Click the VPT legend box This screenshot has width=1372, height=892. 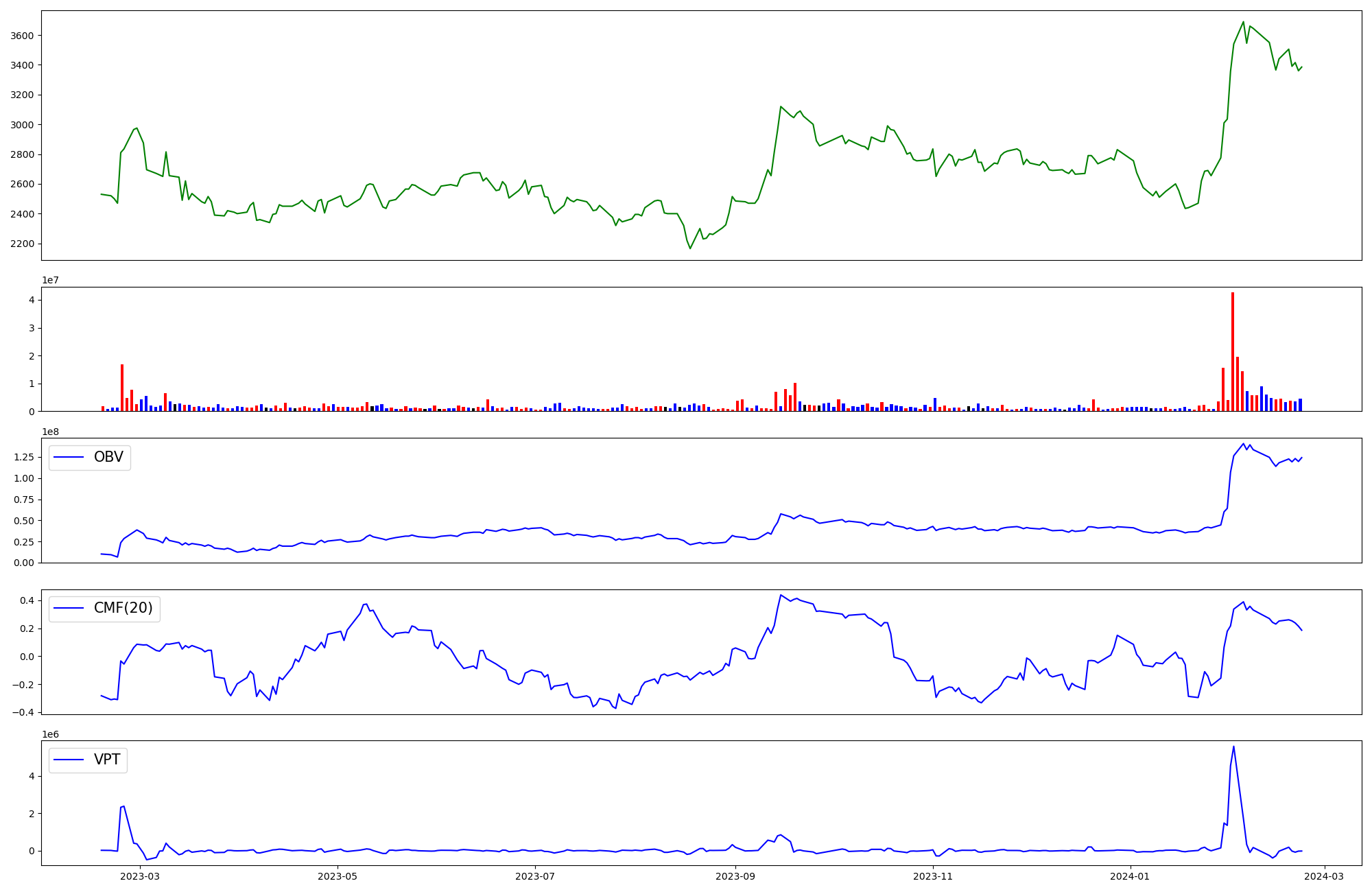point(88,760)
